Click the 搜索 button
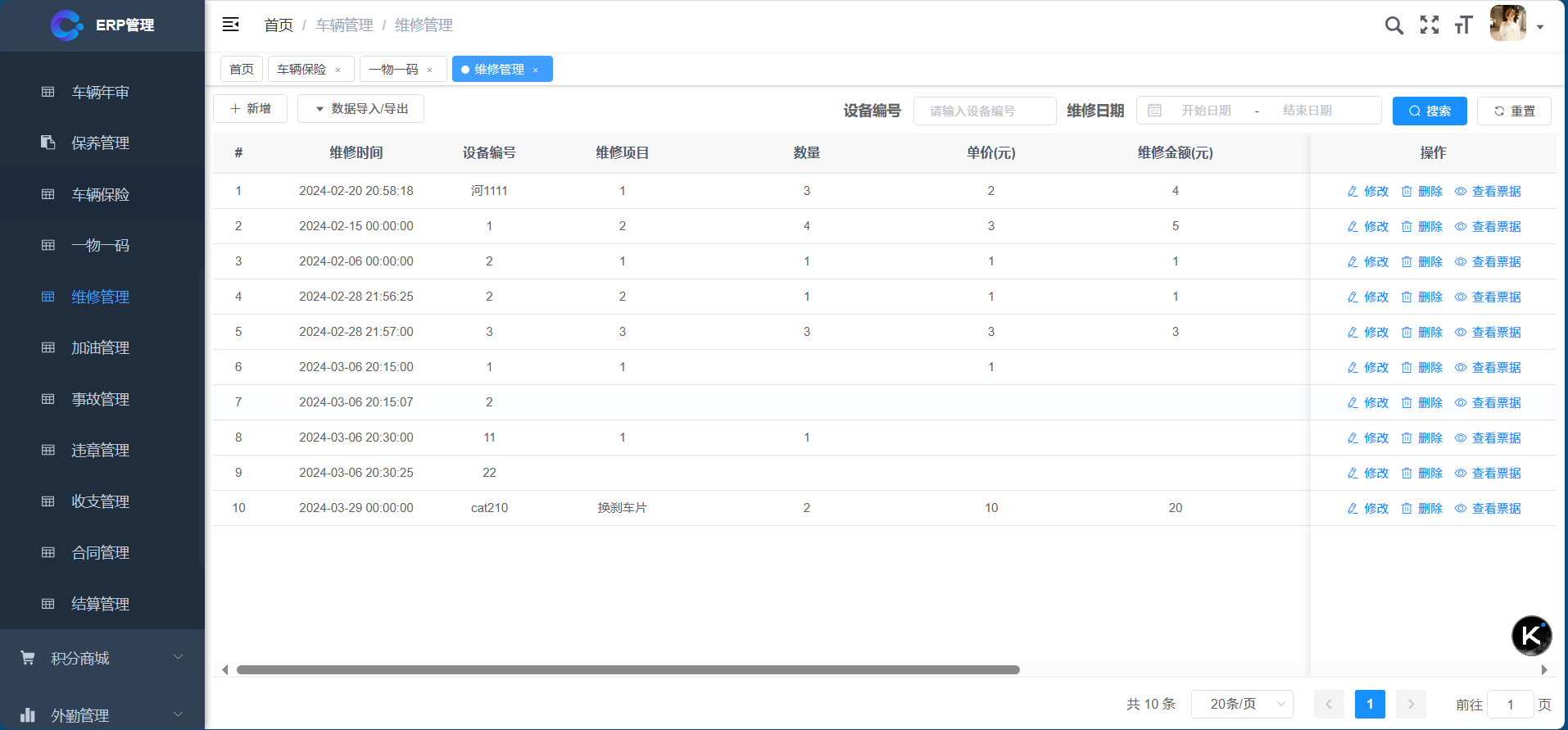The width and height of the screenshot is (1568, 730). click(x=1430, y=111)
